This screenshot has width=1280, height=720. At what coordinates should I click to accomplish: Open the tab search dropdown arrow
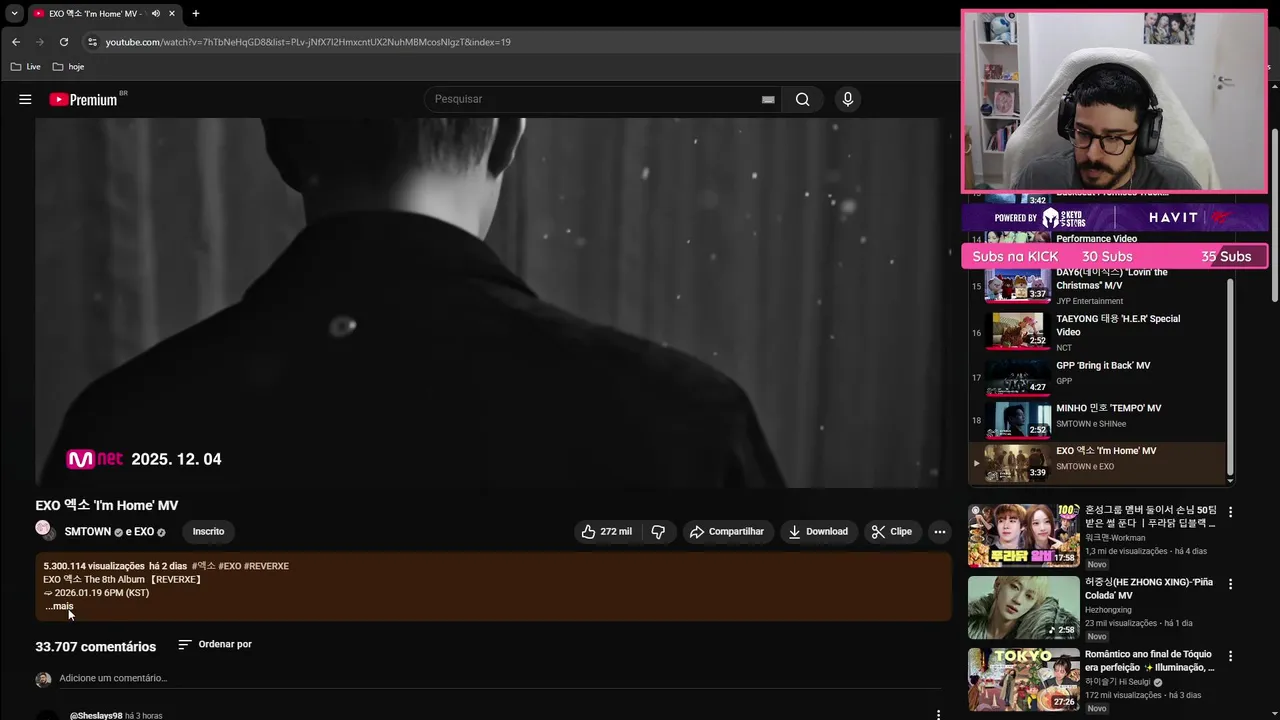coord(14,13)
